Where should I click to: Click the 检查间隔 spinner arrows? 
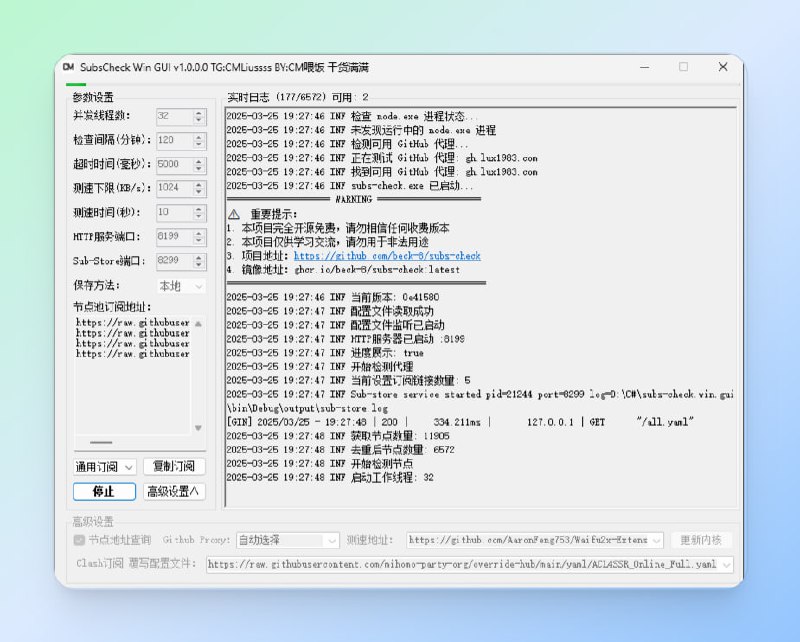(197, 140)
